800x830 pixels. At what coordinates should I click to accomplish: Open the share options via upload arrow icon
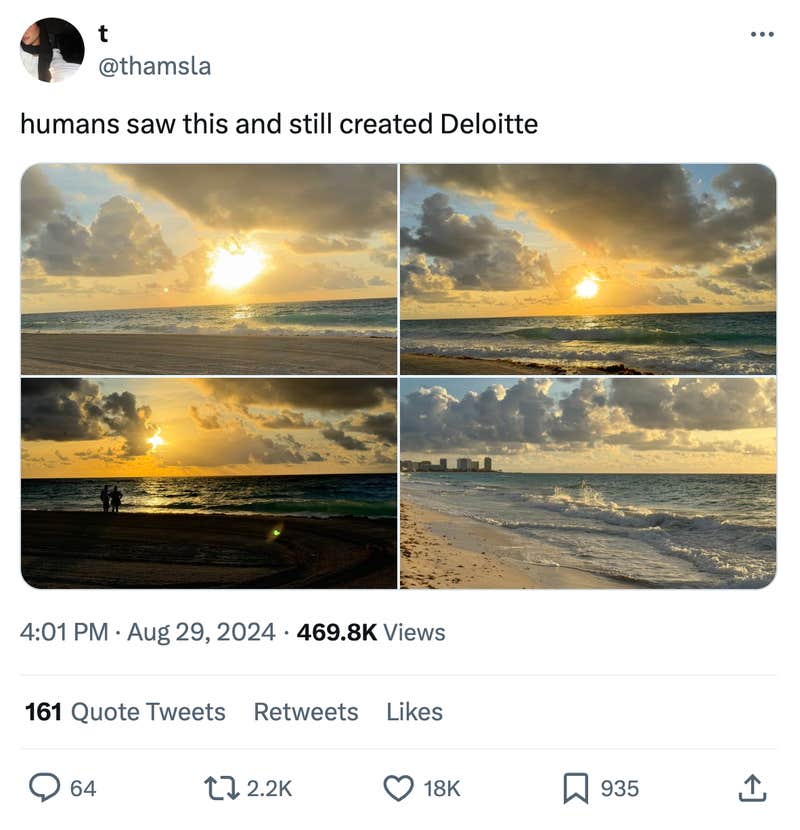point(755,788)
